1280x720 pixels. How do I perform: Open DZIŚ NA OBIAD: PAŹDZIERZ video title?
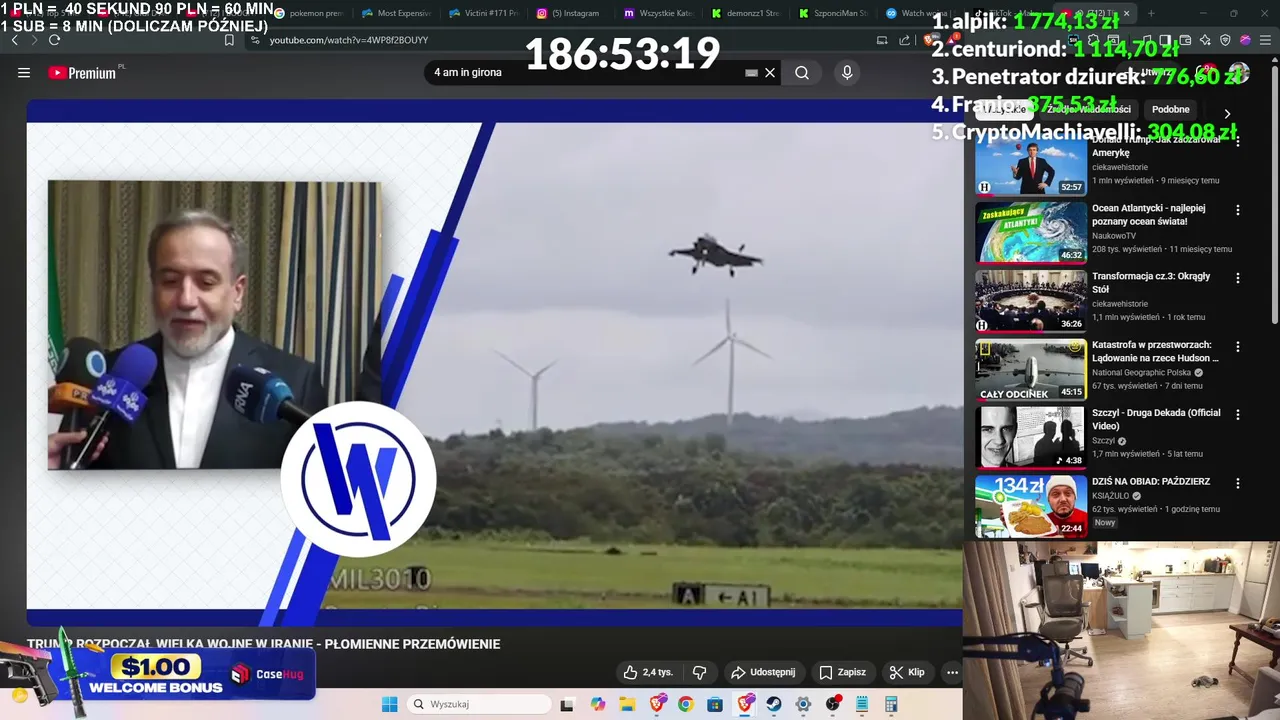[1151, 481]
